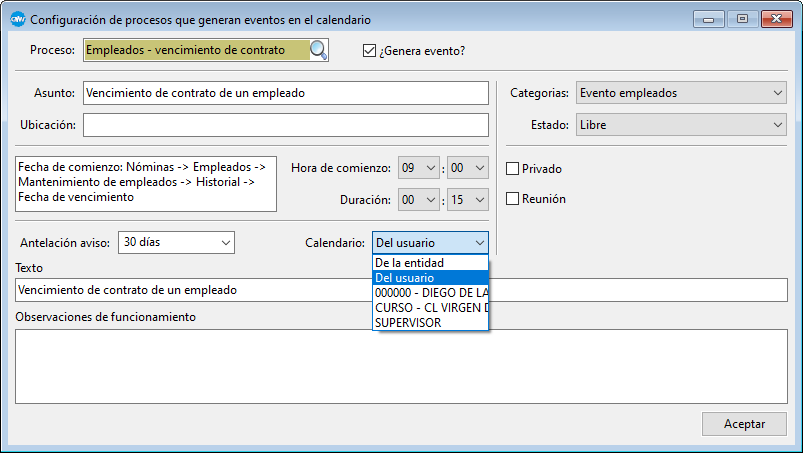
Task: Open the Hora de comienzo hour dropdown
Action: 419,168
